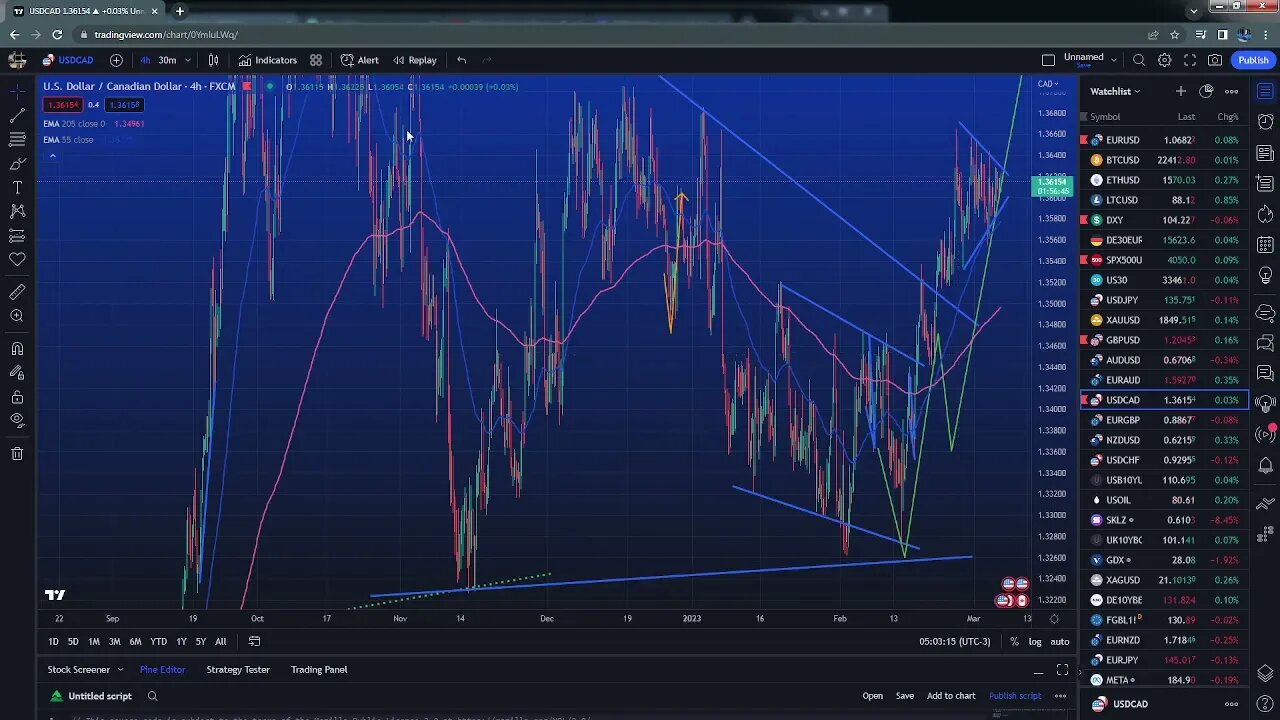Add symbol to compare with plus icon
This screenshot has width=1280, height=720.
[x=116, y=60]
